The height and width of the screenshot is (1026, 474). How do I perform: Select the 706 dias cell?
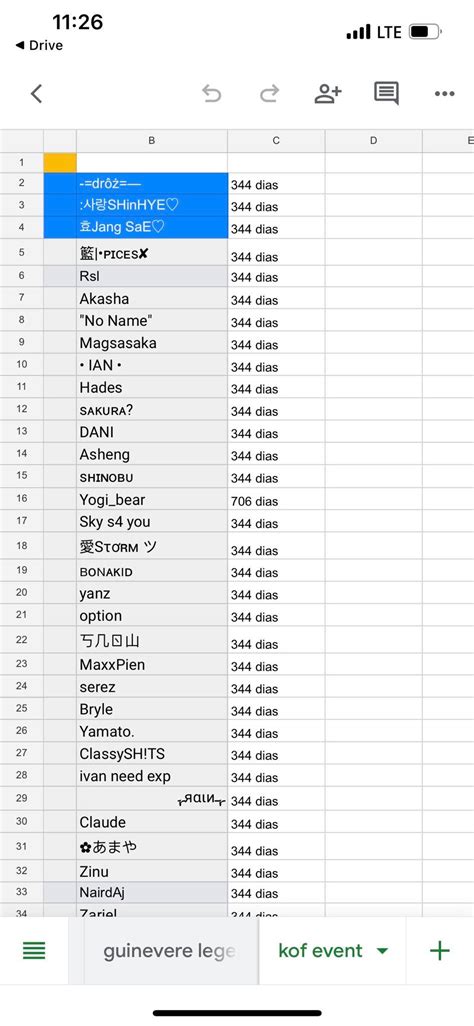276,500
